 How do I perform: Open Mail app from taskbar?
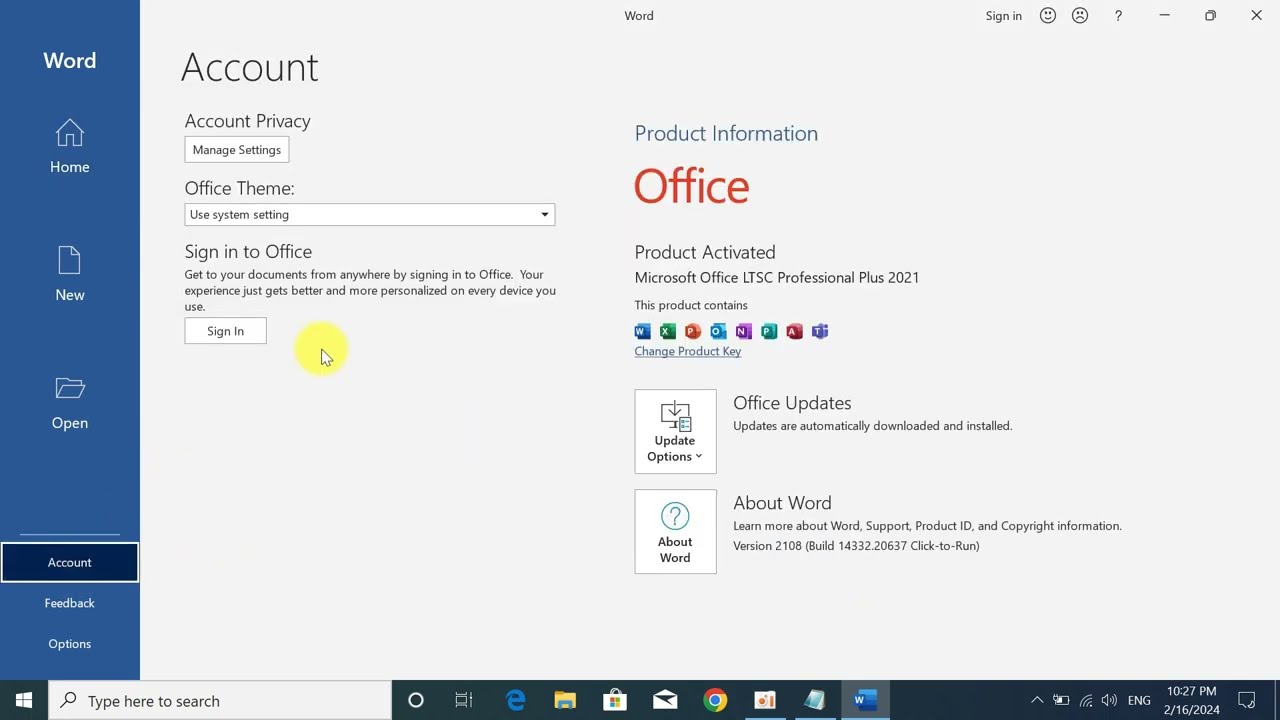click(665, 700)
